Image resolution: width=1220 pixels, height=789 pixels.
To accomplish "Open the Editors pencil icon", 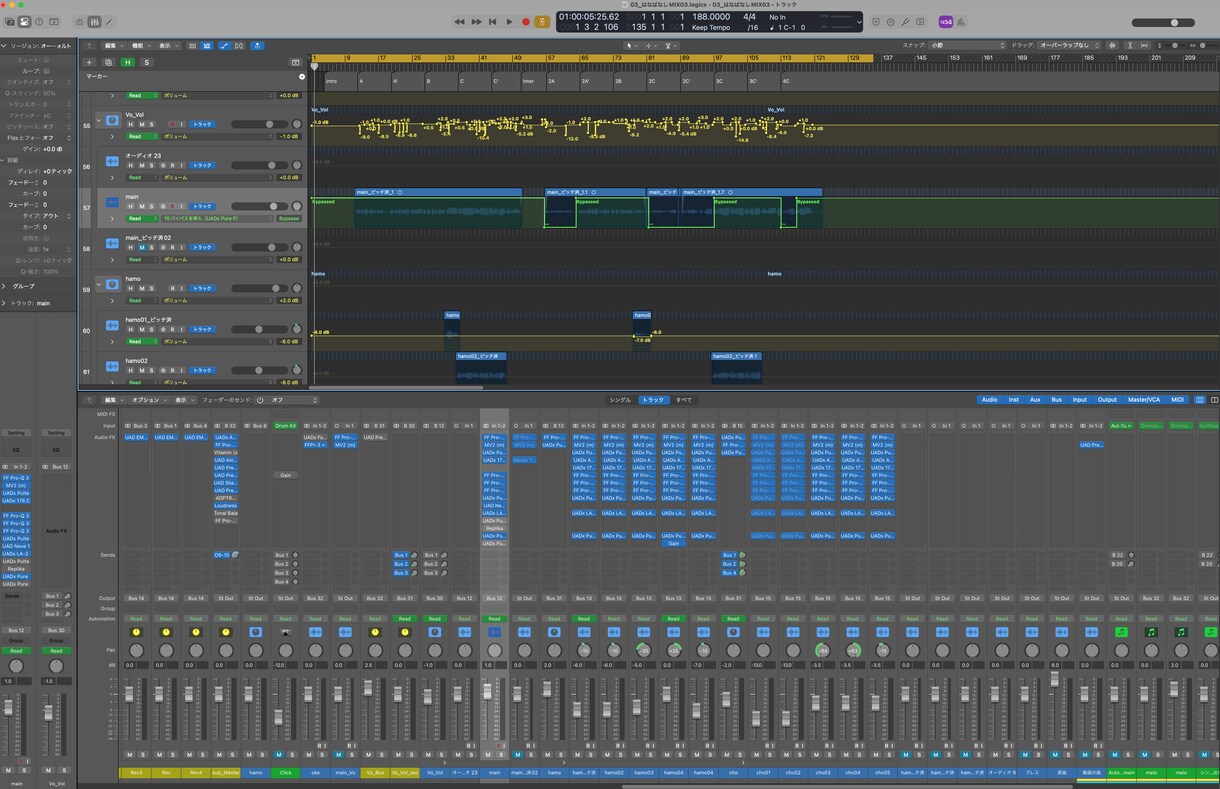I will click(109, 21).
